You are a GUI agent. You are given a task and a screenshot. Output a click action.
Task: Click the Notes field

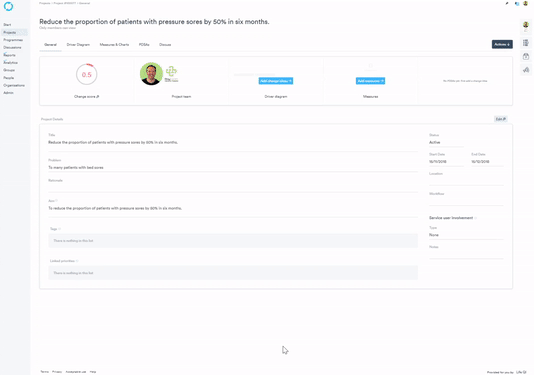point(466,254)
